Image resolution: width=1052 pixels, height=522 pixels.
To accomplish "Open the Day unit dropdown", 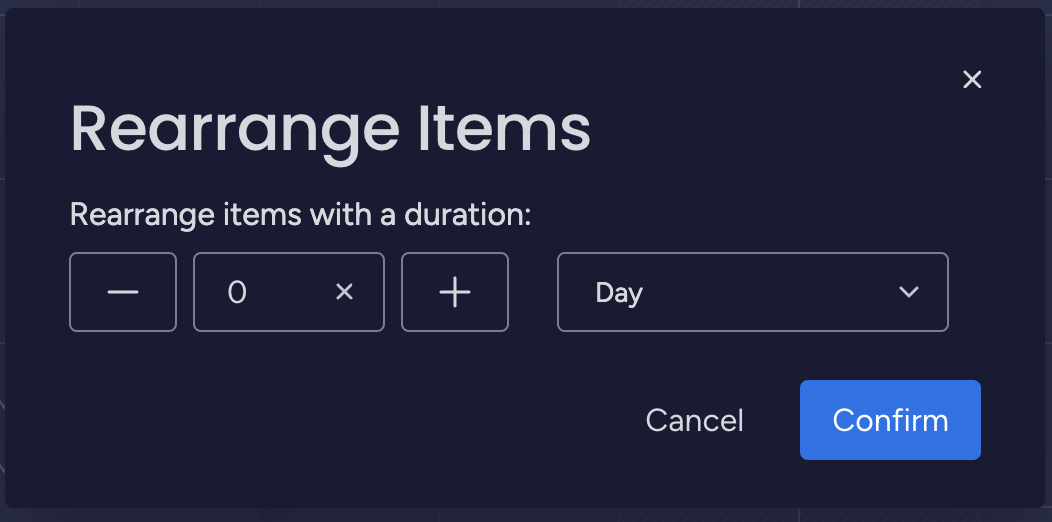I will pyautogui.click(x=752, y=292).
